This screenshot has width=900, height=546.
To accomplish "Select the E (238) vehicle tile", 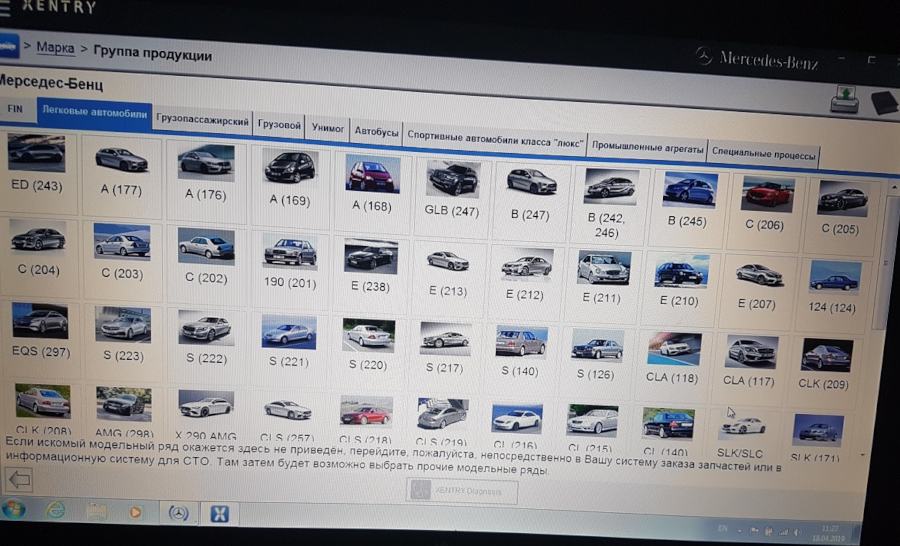I will 371,265.
